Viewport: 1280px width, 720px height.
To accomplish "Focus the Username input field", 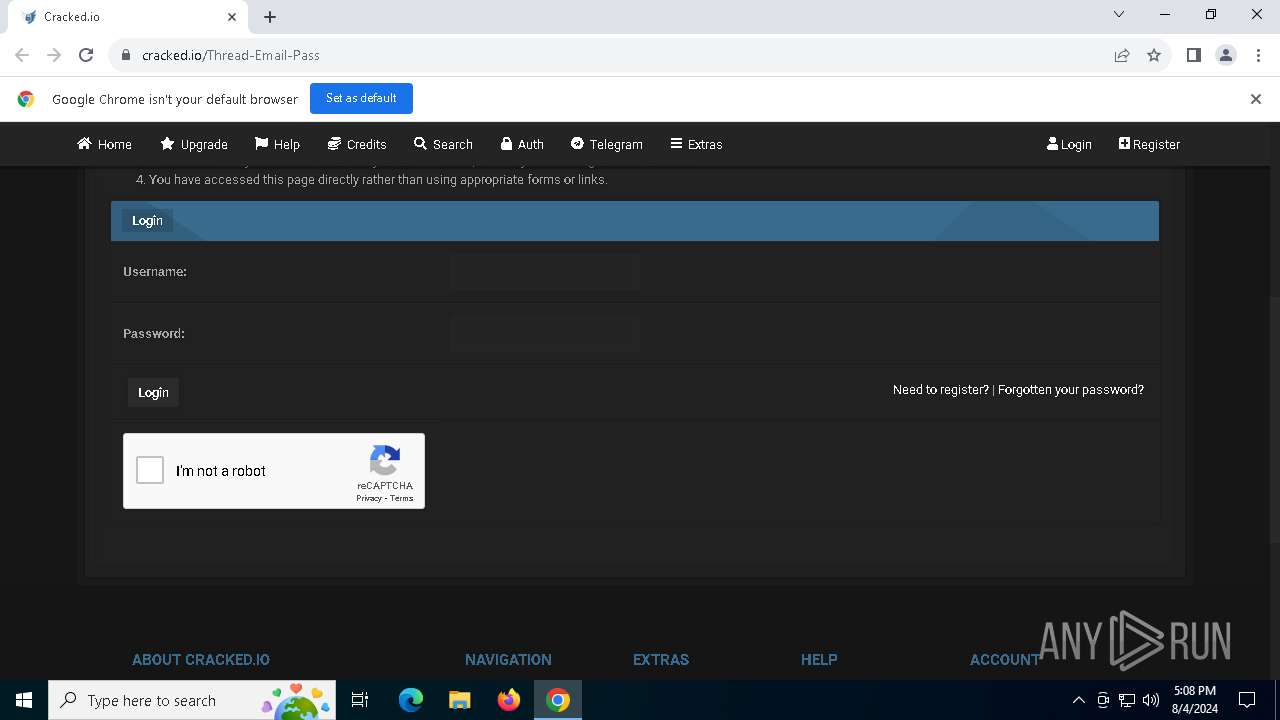I will pos(545,272).
